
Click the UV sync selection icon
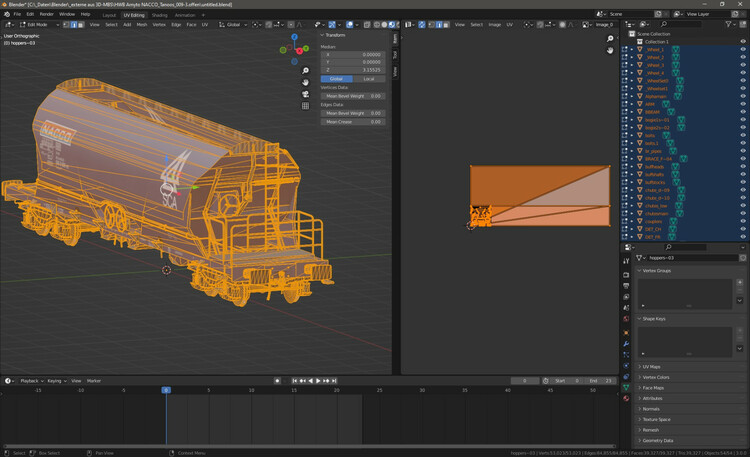(x=422, y=24)
